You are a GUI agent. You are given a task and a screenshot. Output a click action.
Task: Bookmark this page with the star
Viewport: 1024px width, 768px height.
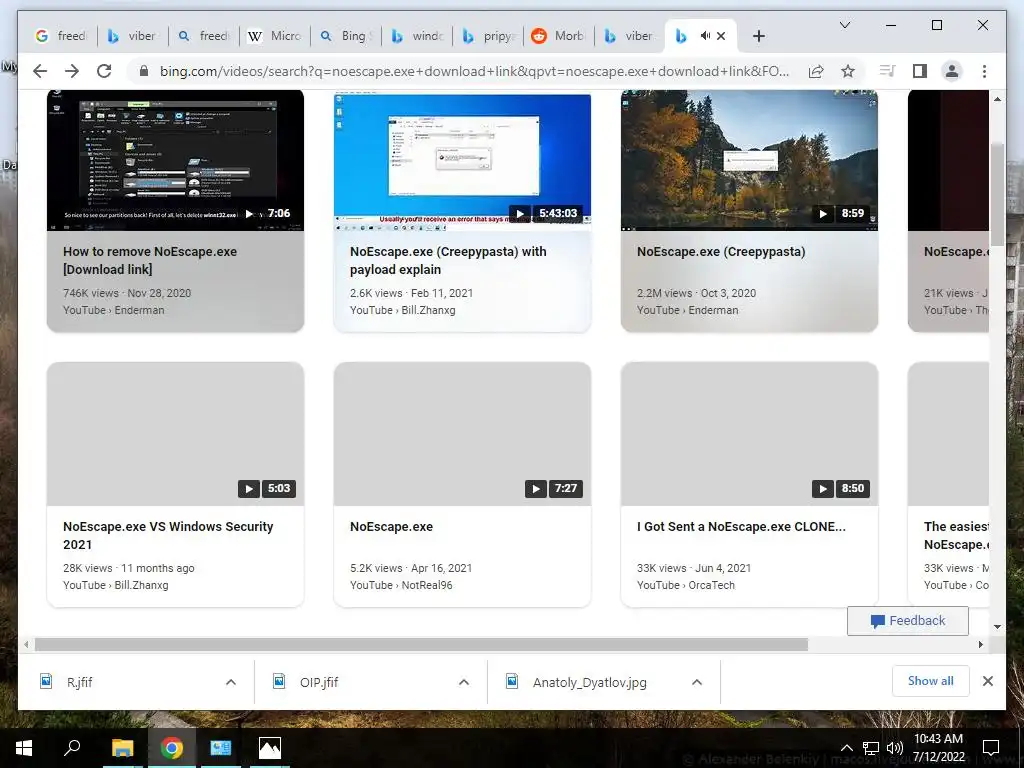tap(848, 71)
